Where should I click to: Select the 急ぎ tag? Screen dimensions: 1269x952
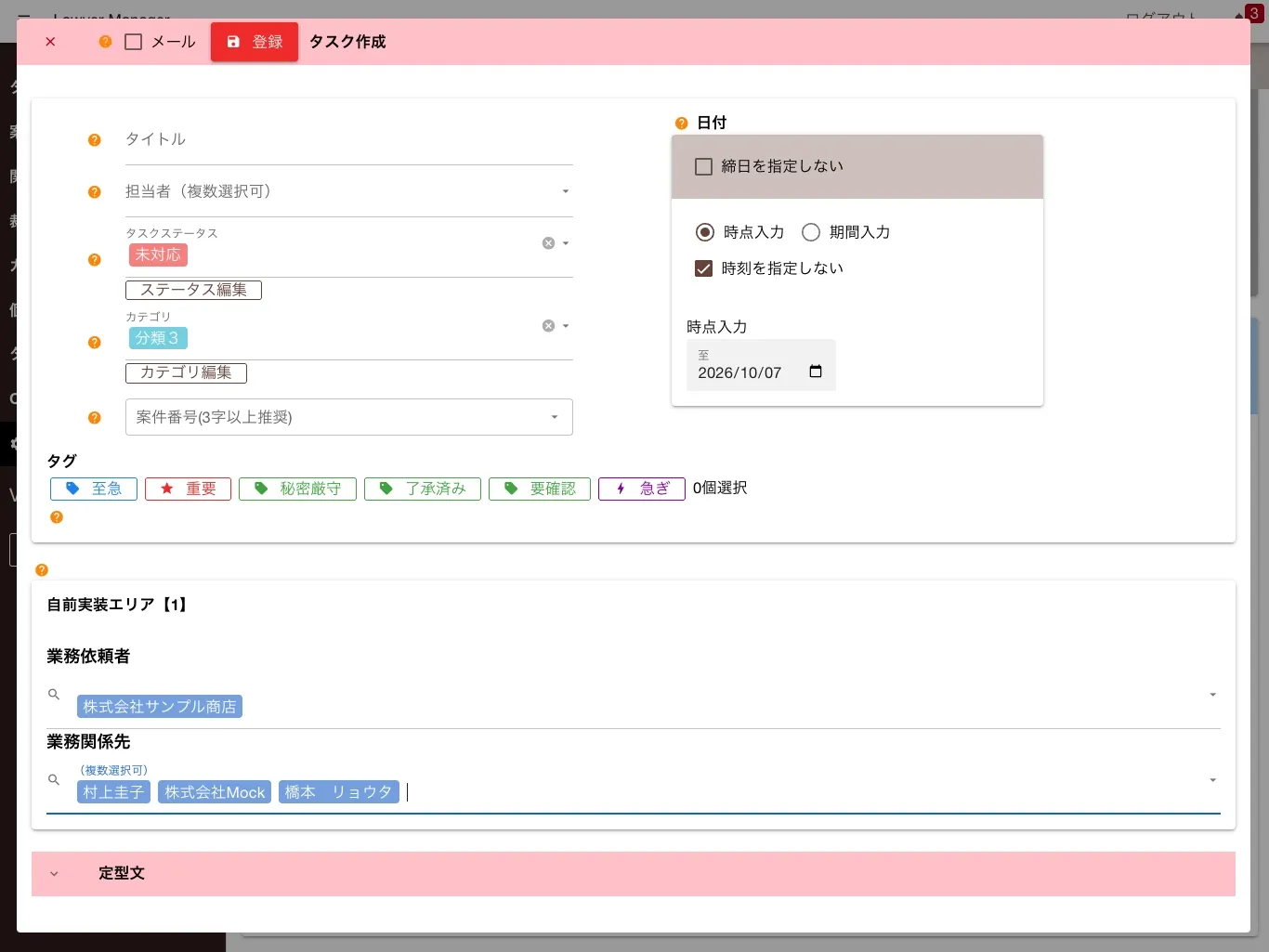pos(642,489)
